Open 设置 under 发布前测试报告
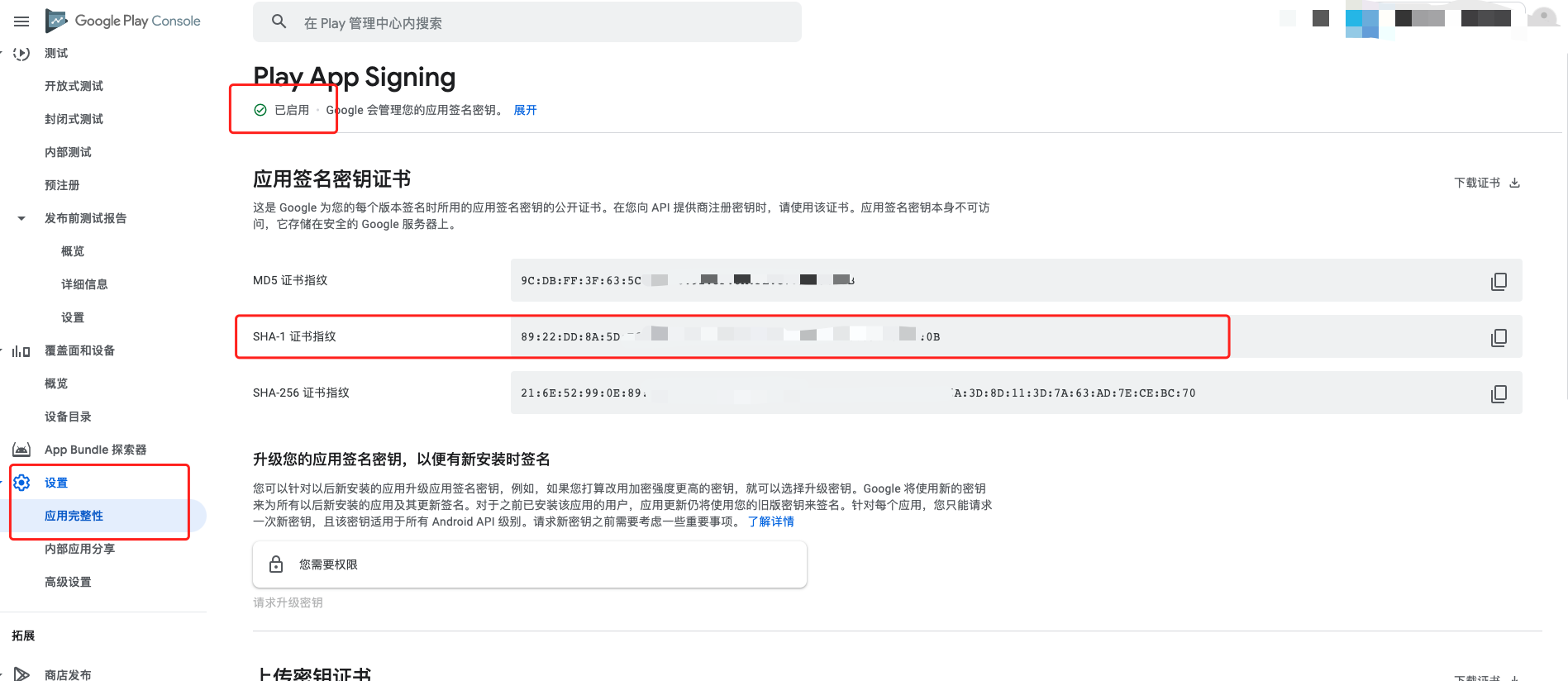The width and height of the screenshot is (1568, 681). pyautogui.click(x=73, y=317)
